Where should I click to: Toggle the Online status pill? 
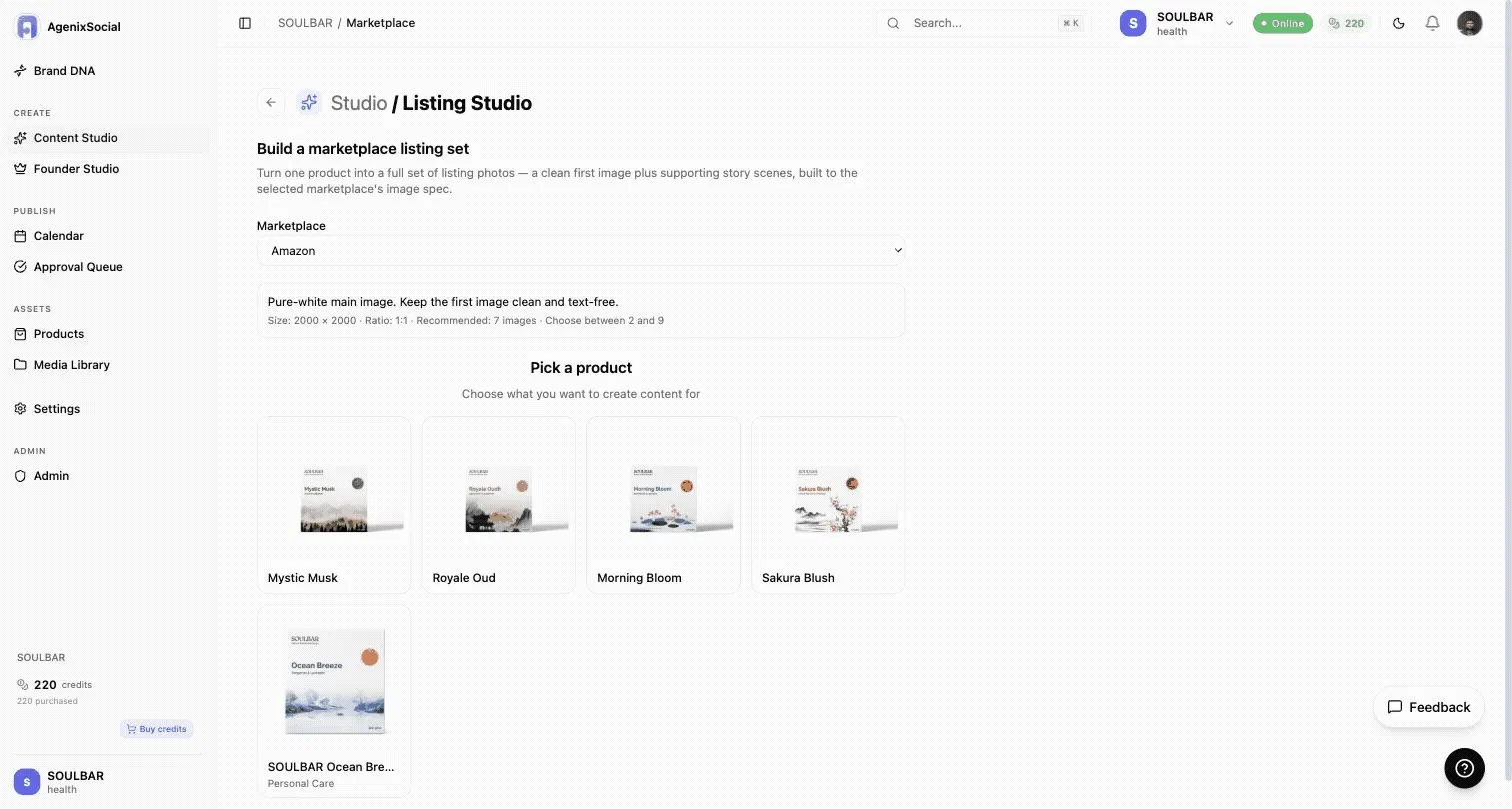(x=1283, y=23)
